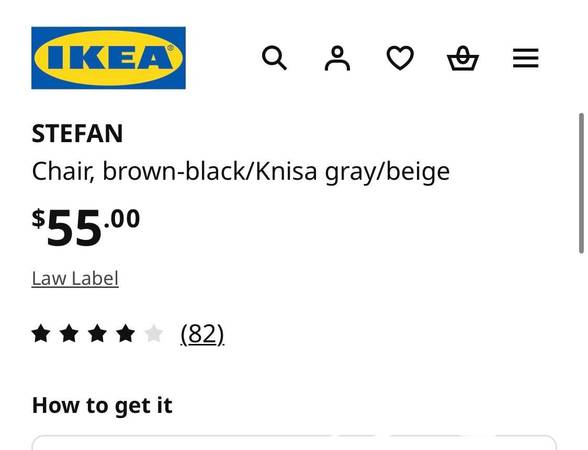
Task: Click the second rating star
Action: pos(69,334)
